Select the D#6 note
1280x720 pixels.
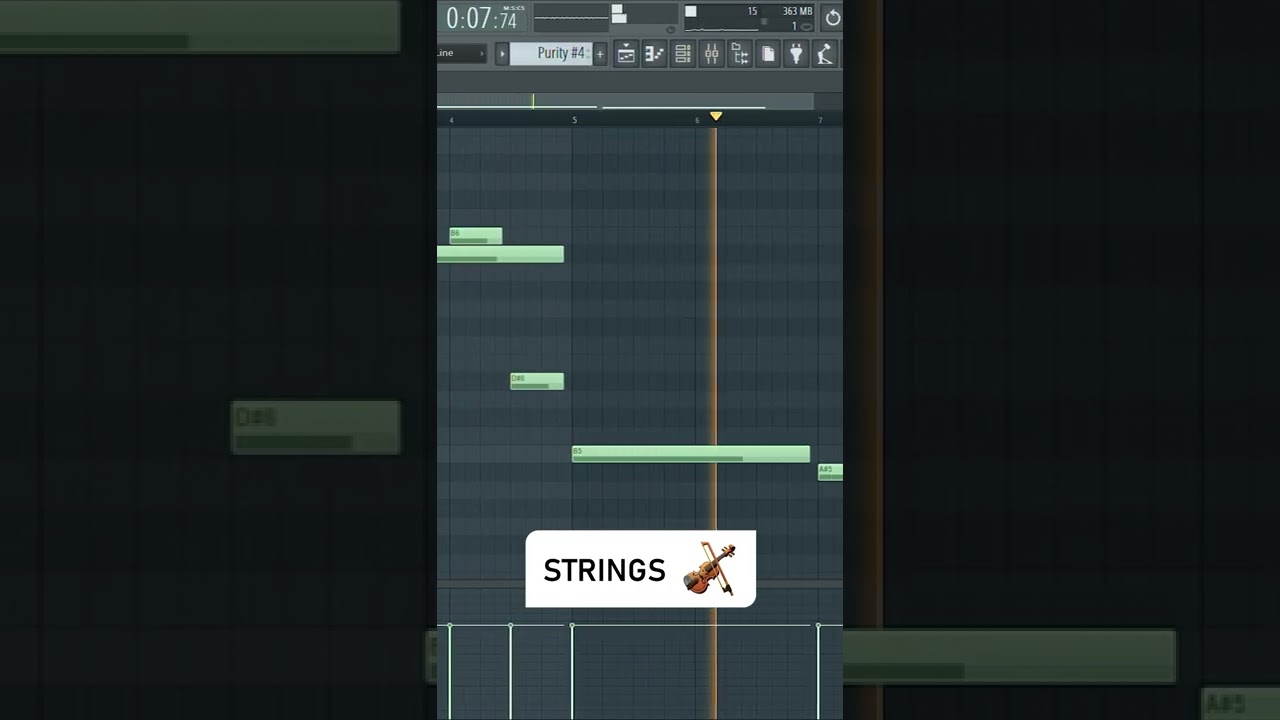click(537, 381)
